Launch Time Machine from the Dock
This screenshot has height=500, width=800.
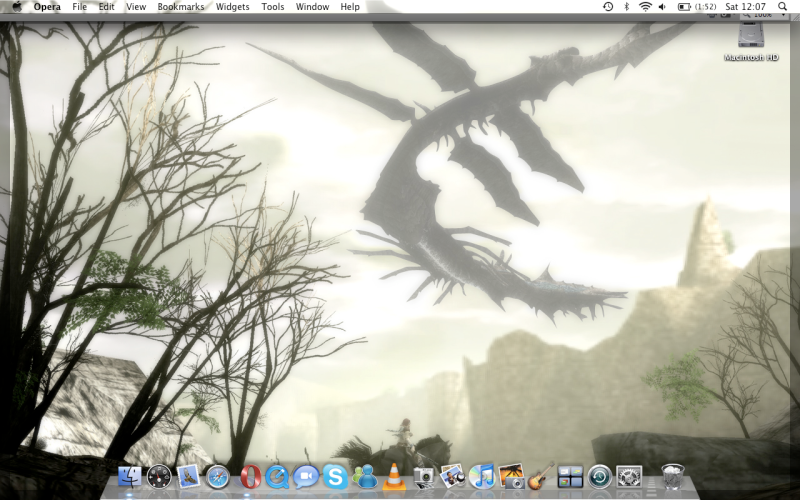[600, 477]
